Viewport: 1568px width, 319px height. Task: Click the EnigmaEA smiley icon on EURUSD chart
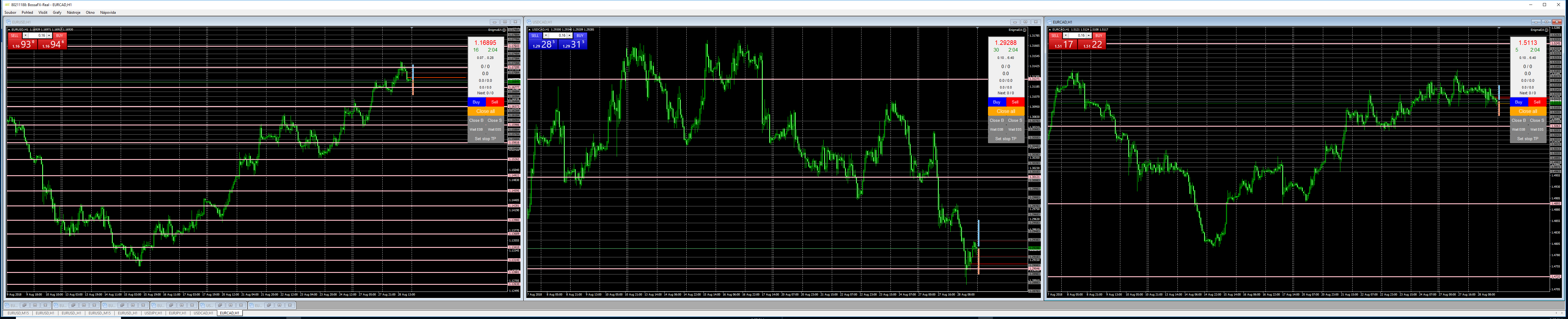[x=504, y=30]
